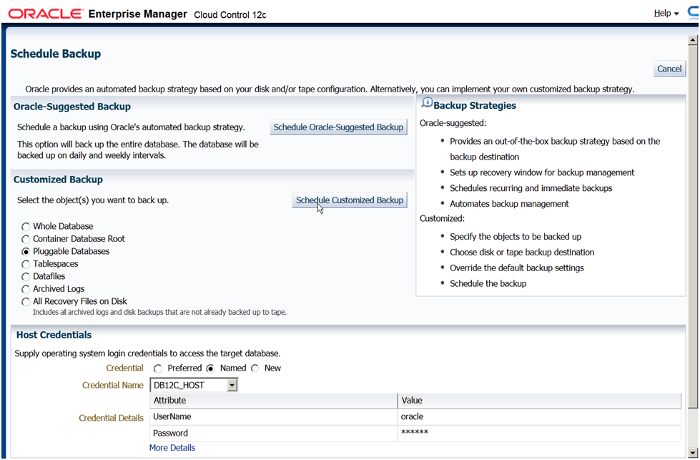Open the Help menu
700x460 pixels.
(664, 13)
